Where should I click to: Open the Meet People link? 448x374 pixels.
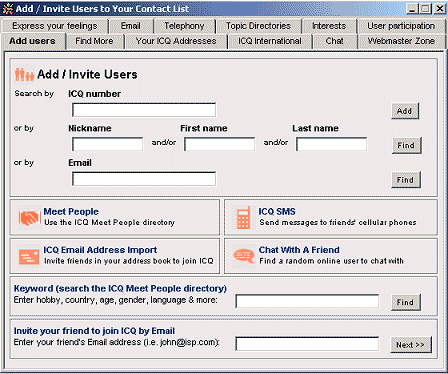[71, 212]
